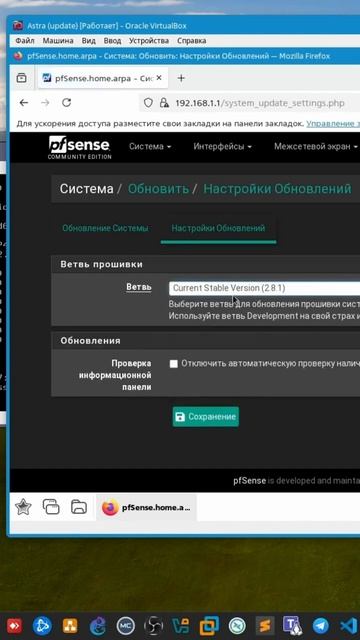Open Microsoft Teams from the taskbar
The image size is (360, 640).
[x=293, y=626]
